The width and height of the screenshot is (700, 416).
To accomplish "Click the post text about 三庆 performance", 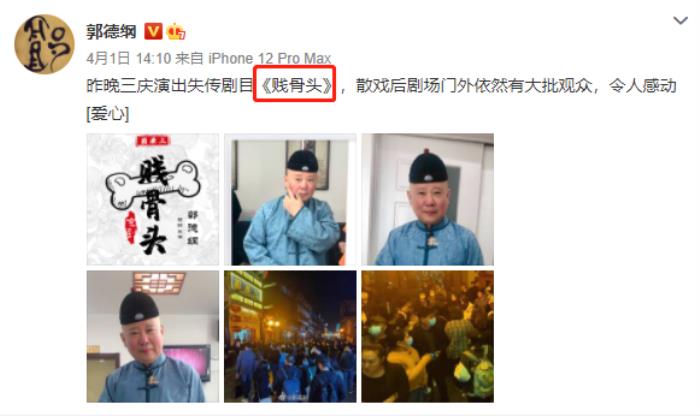I will coord(381,99).
